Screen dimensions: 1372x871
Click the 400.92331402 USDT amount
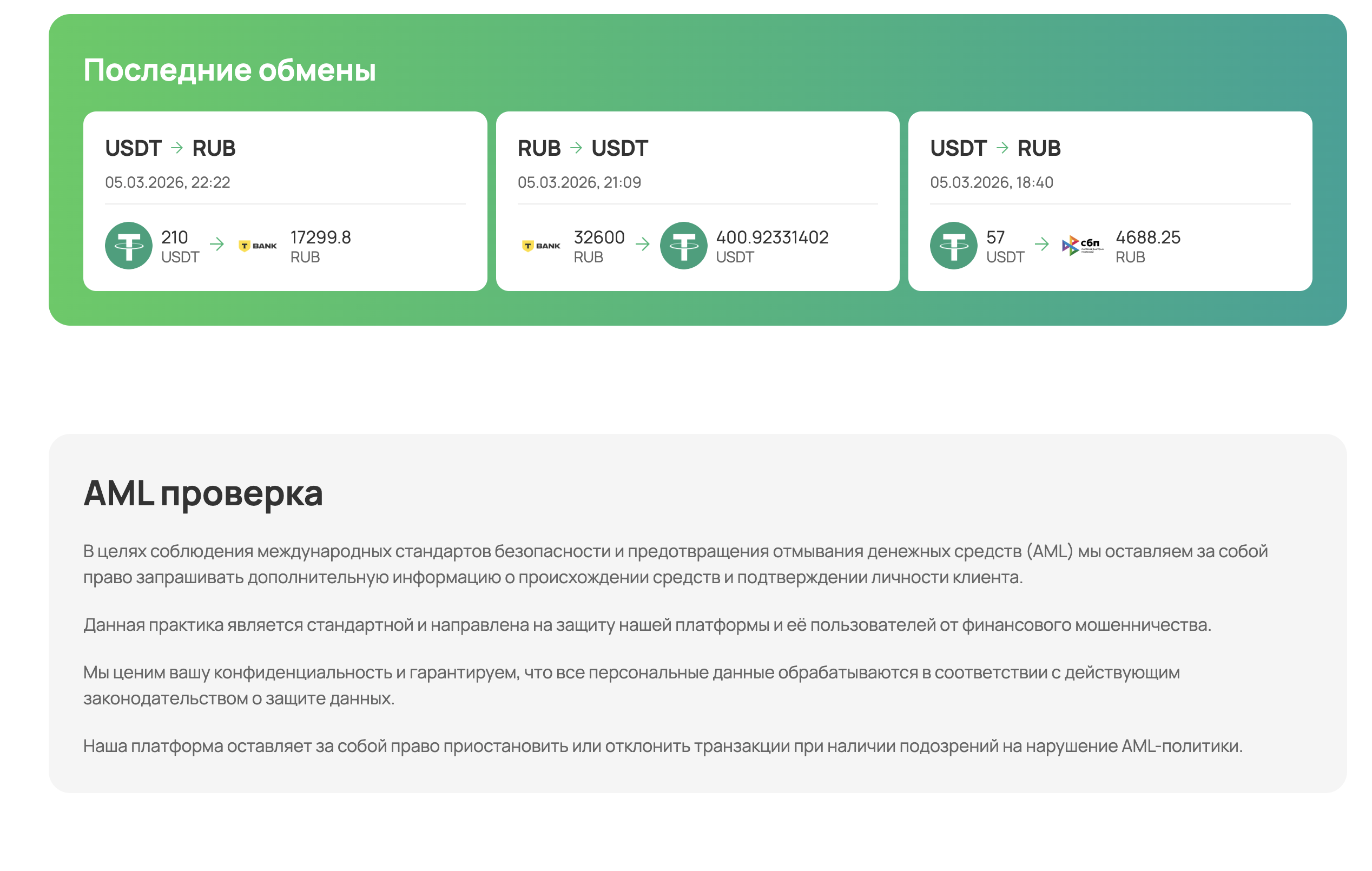[771, 238]
